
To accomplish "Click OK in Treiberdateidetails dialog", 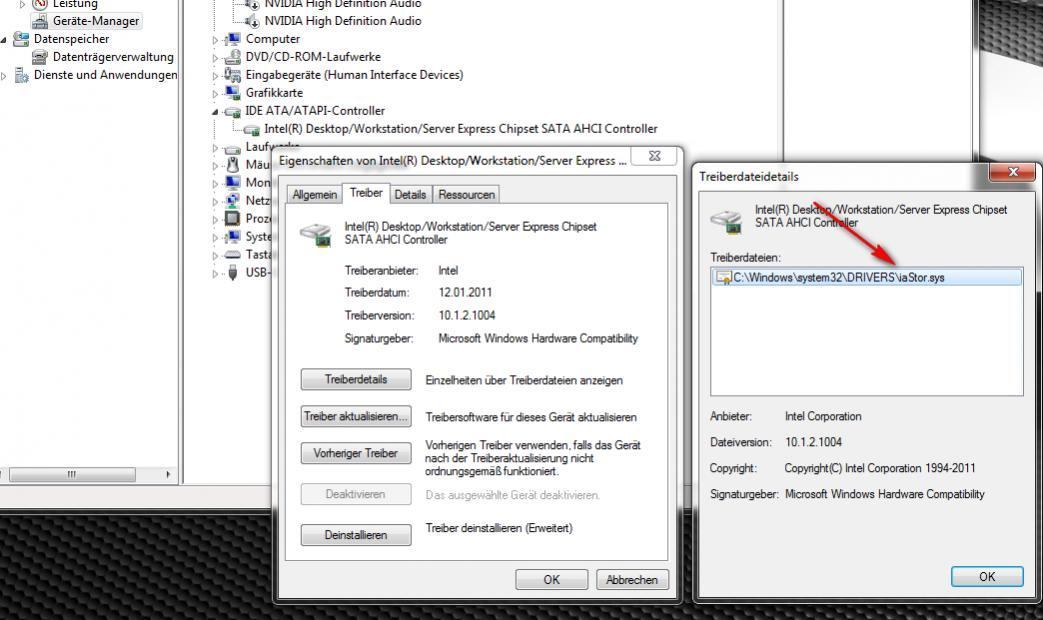I will (x=987, y=577).
